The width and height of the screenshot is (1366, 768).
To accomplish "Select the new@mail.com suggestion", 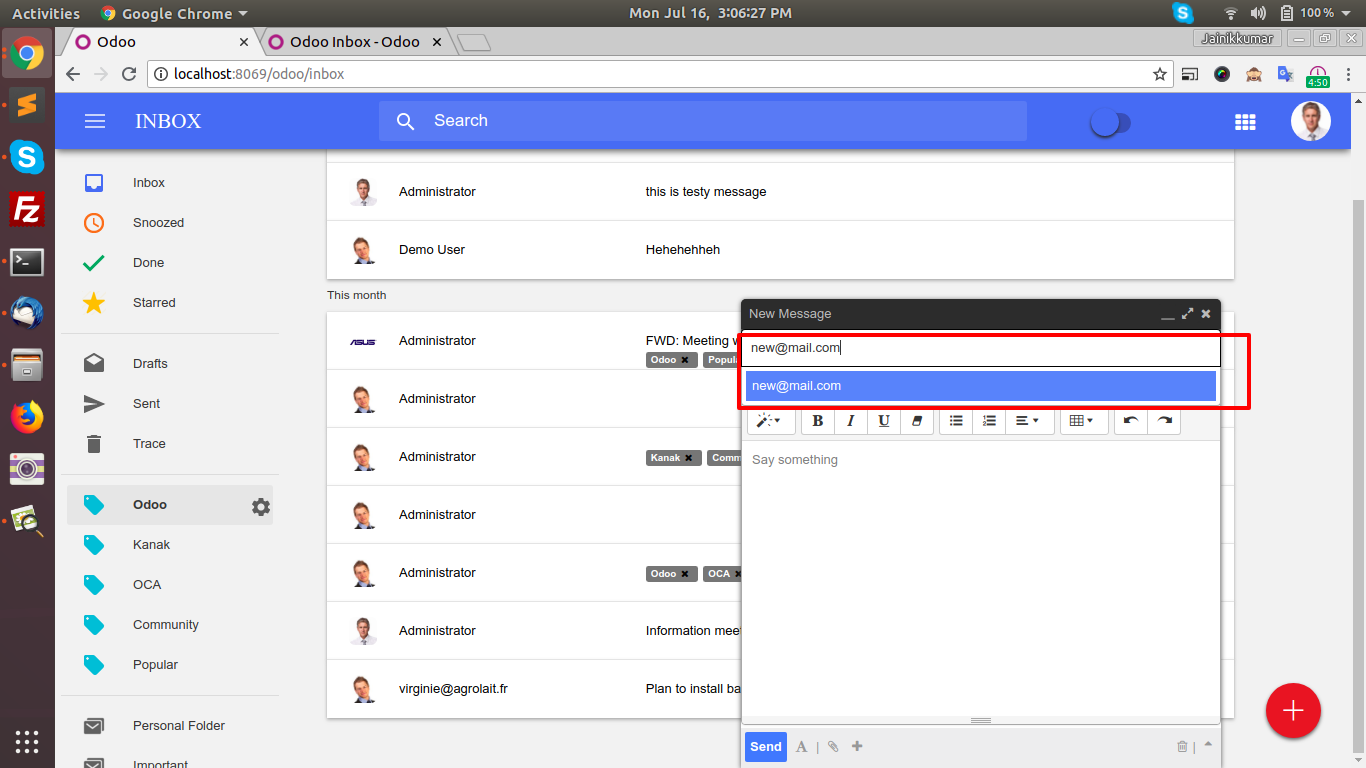I will pos(980,386).
